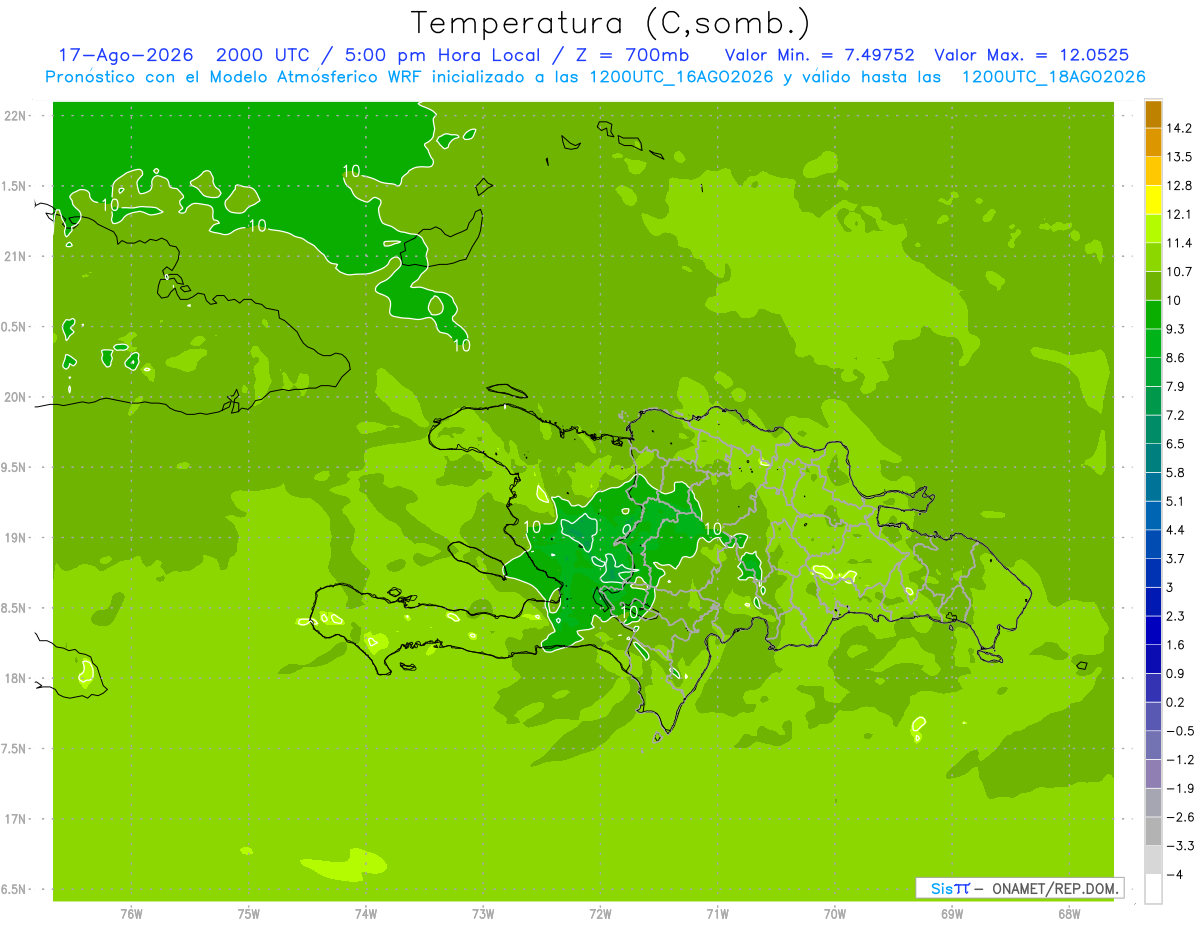Image resolution: width=1200 pixels, height=927 pixels.
Task: Click the legend value '7.2'
Action: pyautogui.click(x=1176, y=415)
